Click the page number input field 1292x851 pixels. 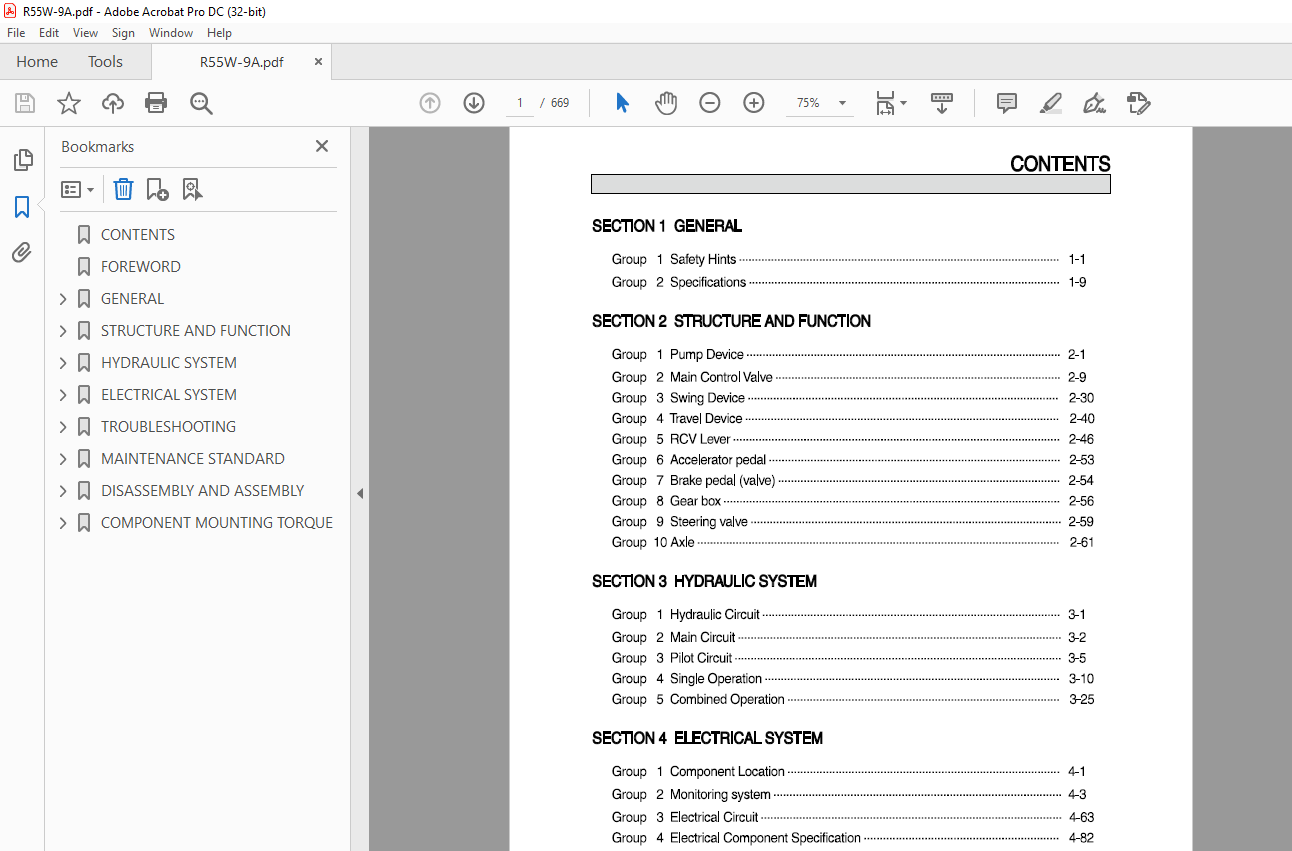pyautogui.click(x=520, y=103)
